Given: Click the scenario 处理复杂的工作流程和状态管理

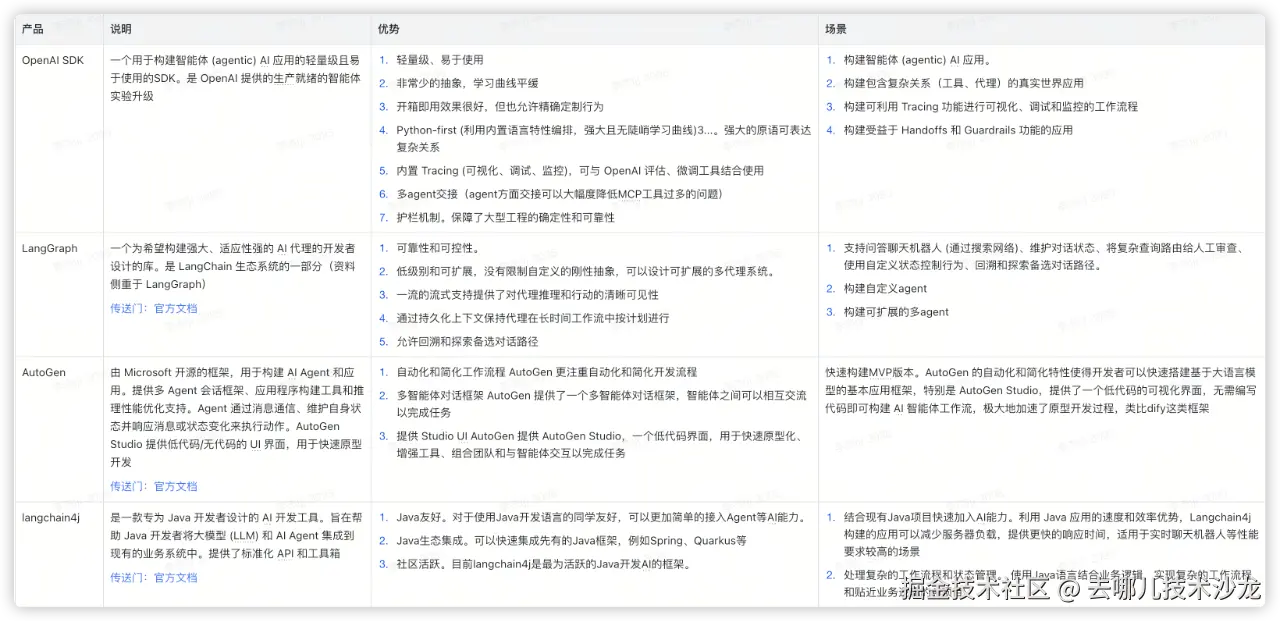Looking at the screenshot, I should coord(1050,583).
